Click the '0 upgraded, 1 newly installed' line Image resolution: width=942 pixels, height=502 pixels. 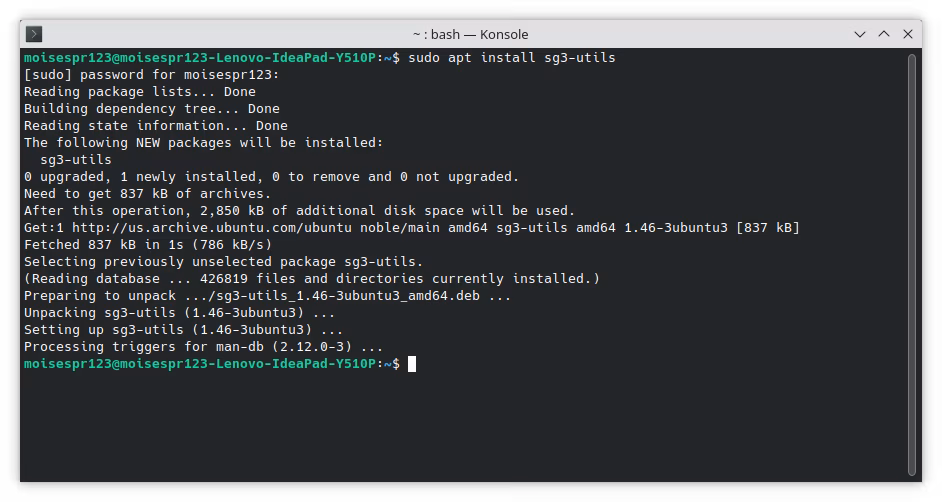click(272, 177)
